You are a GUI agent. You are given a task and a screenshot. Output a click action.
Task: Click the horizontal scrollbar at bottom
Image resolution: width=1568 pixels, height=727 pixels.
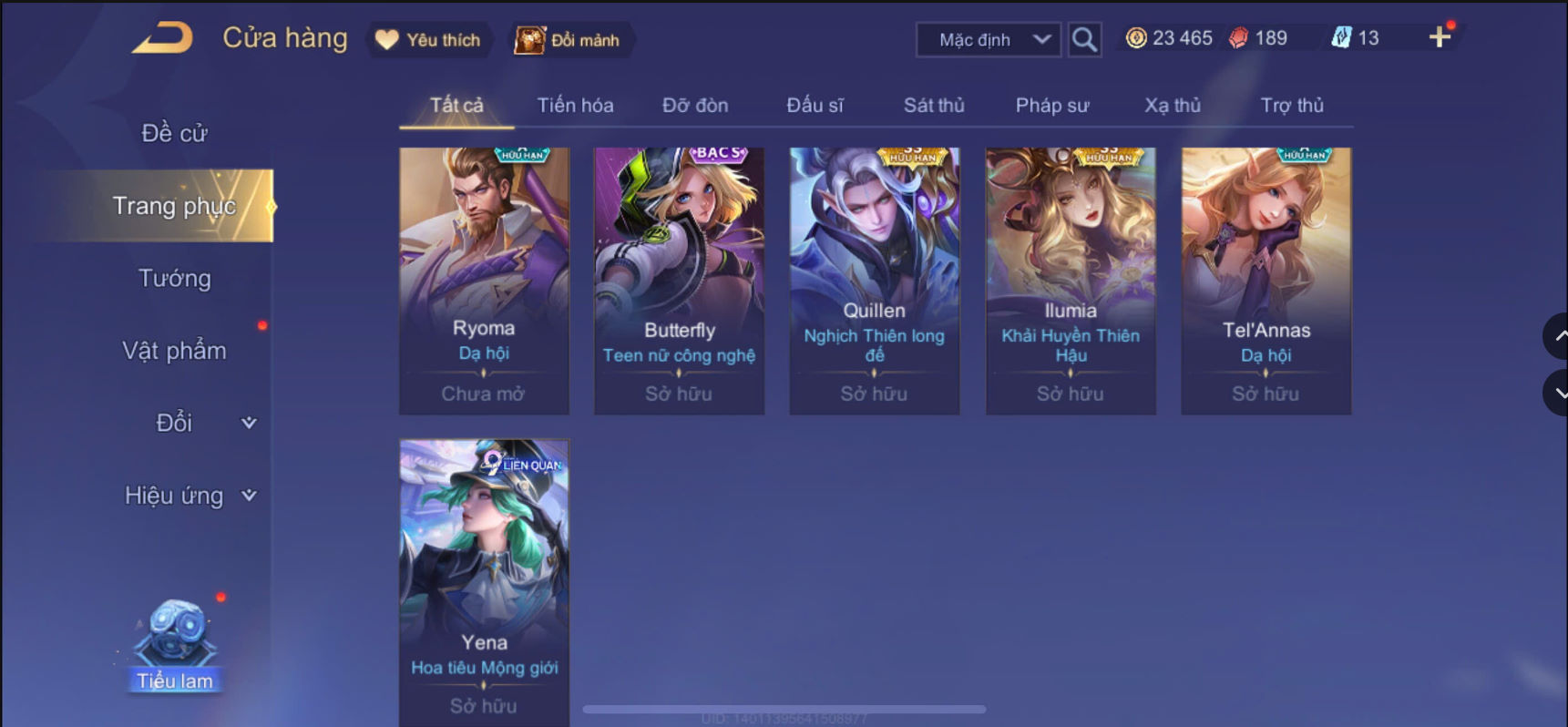point(784,709)
